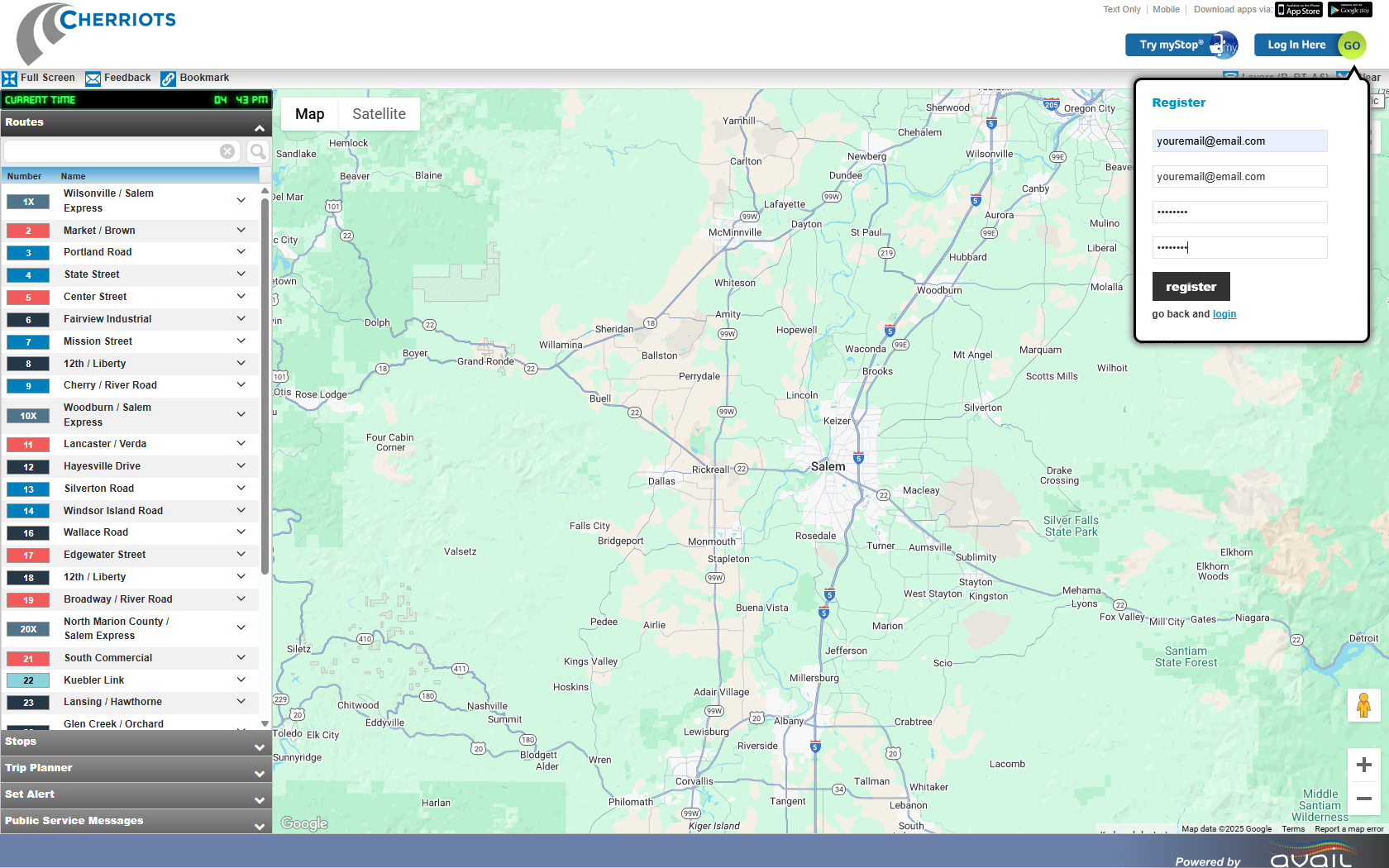Expand route 2 Market / Brown
The height and width of the screenshot is (868, 1389).
(241, 231)
